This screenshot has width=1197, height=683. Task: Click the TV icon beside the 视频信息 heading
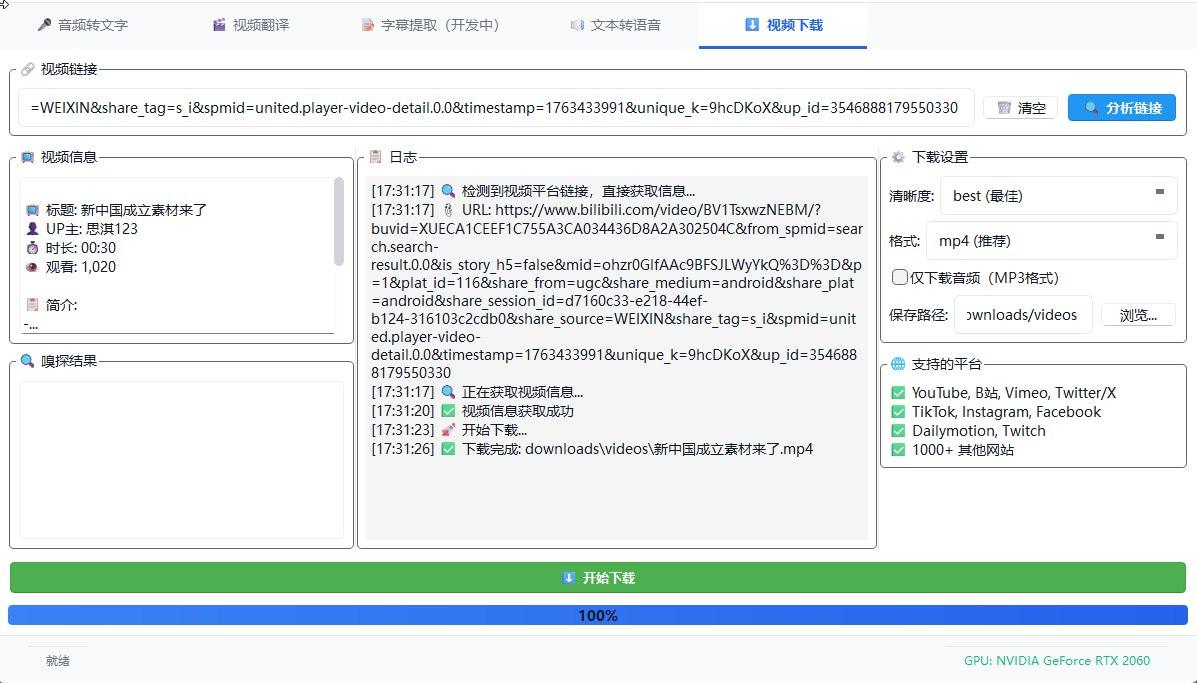[x=27, y=157]
